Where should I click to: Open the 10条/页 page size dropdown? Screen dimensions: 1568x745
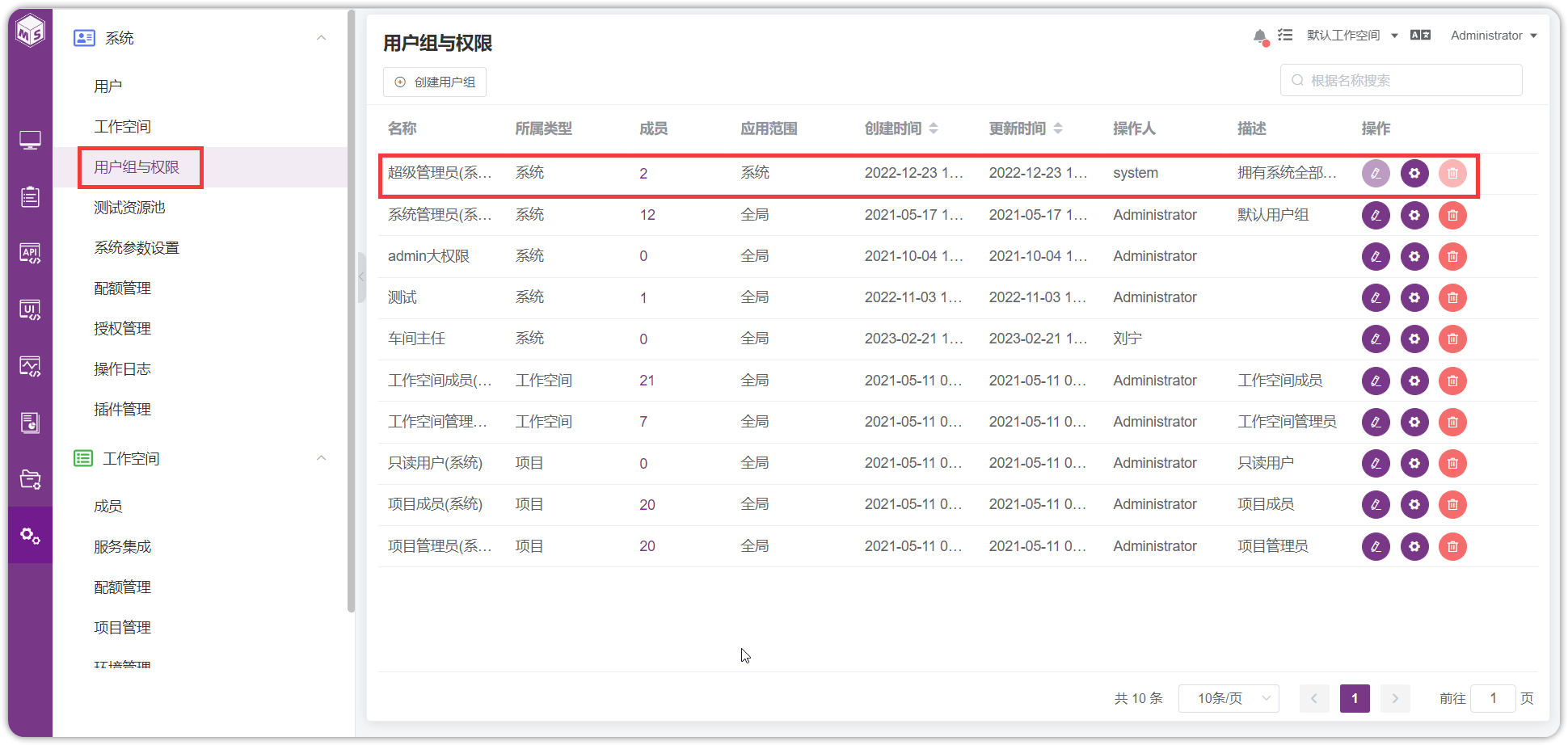tap(1229, 698)
